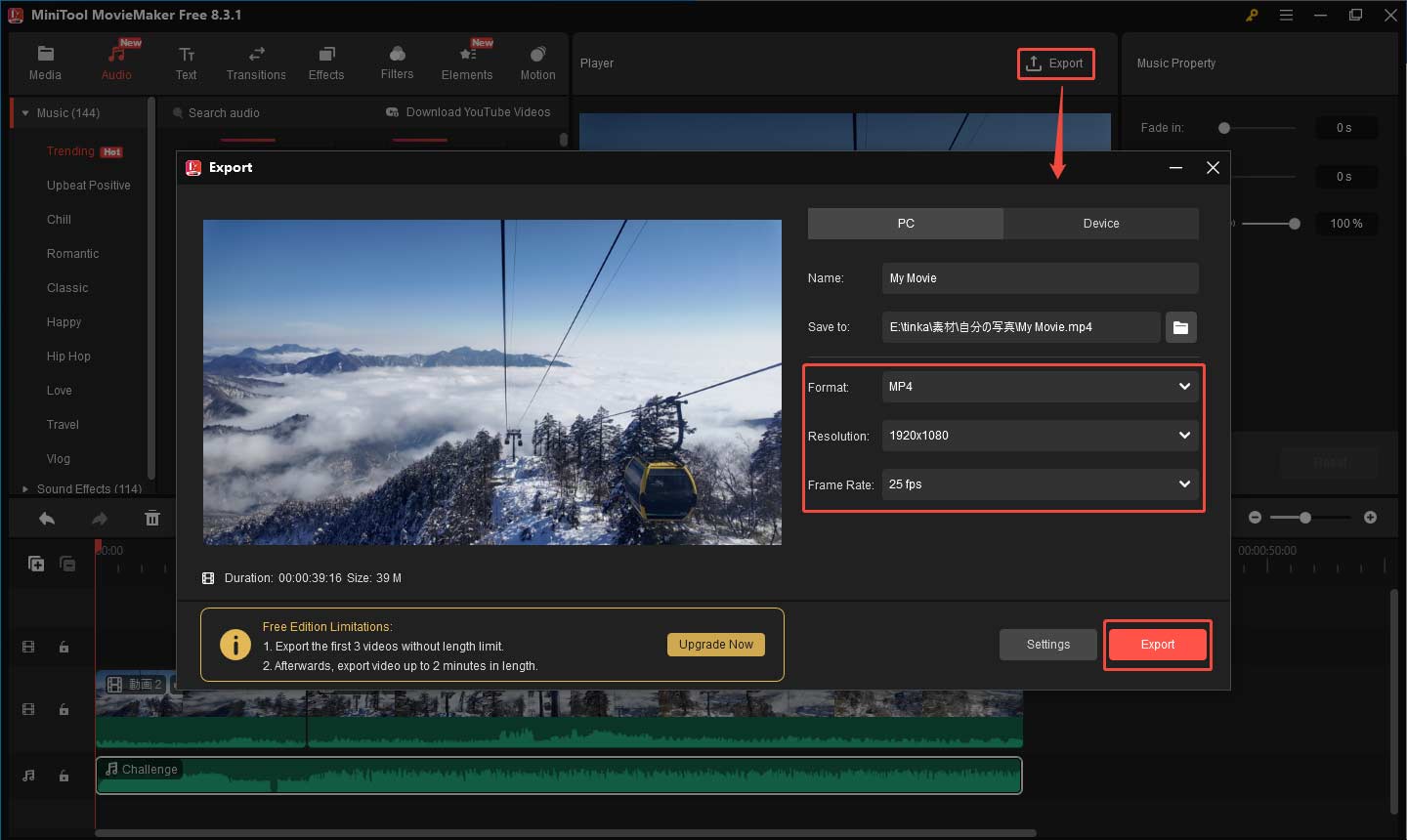Select the Transitions tool

pos(255,61)
